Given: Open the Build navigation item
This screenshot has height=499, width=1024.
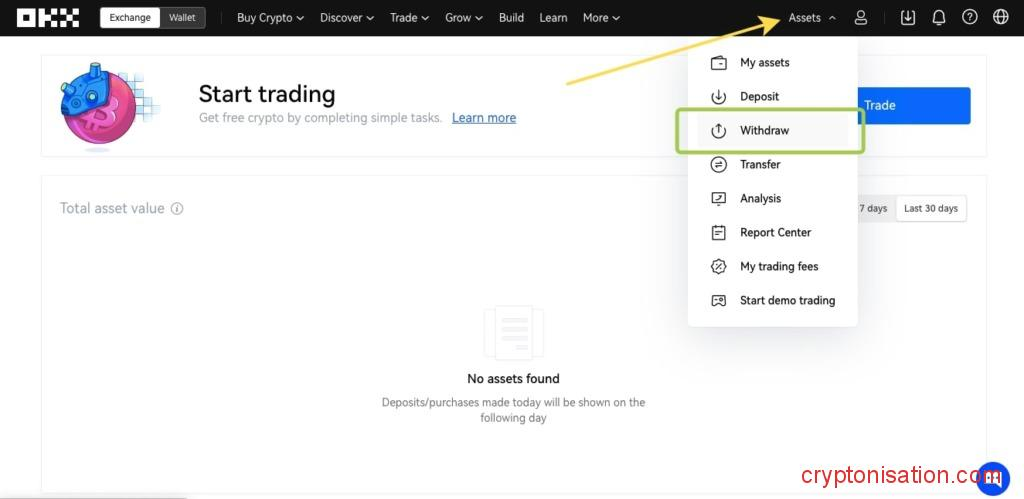Looking at the screenshot, I should click(x=511, y=17).
